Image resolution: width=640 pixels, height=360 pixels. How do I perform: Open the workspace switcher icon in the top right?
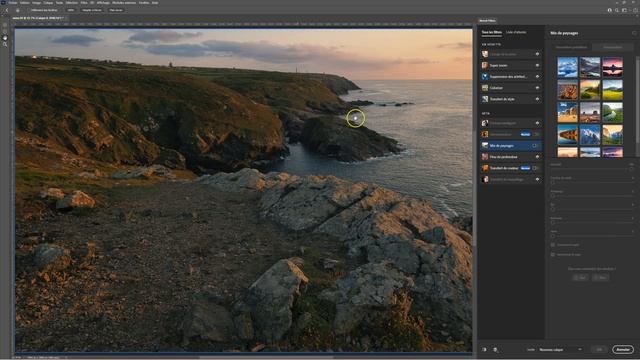point(624,10)
